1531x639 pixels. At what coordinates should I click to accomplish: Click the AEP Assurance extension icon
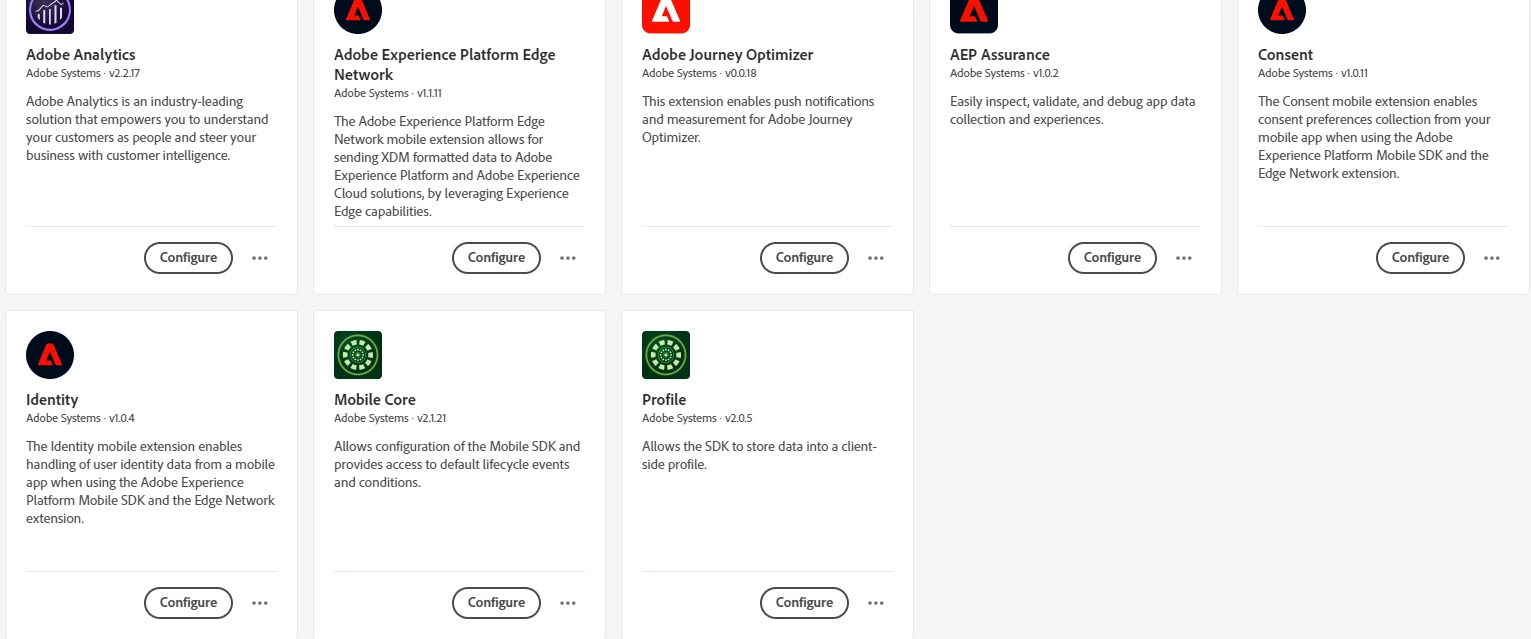coord(974,16)
